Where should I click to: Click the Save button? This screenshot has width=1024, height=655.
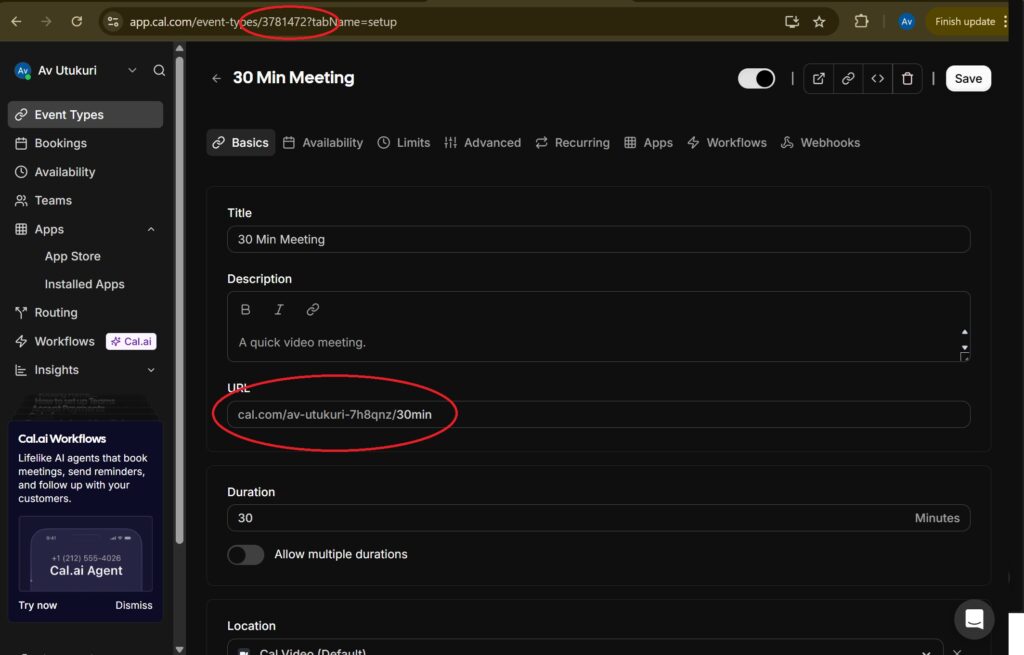coord(968,79)
